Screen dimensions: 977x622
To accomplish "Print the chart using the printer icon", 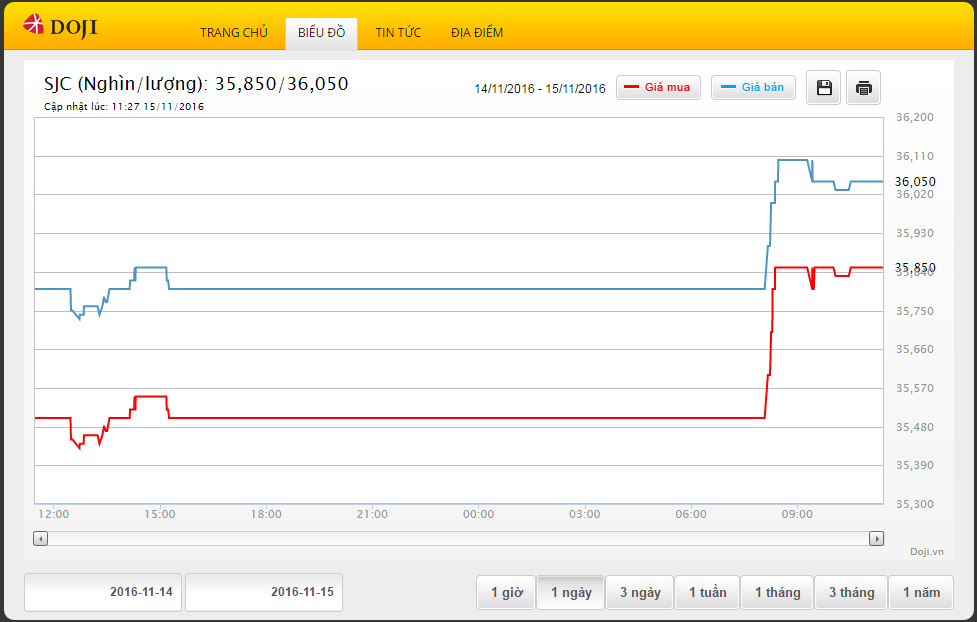I will tap(864, 88).
